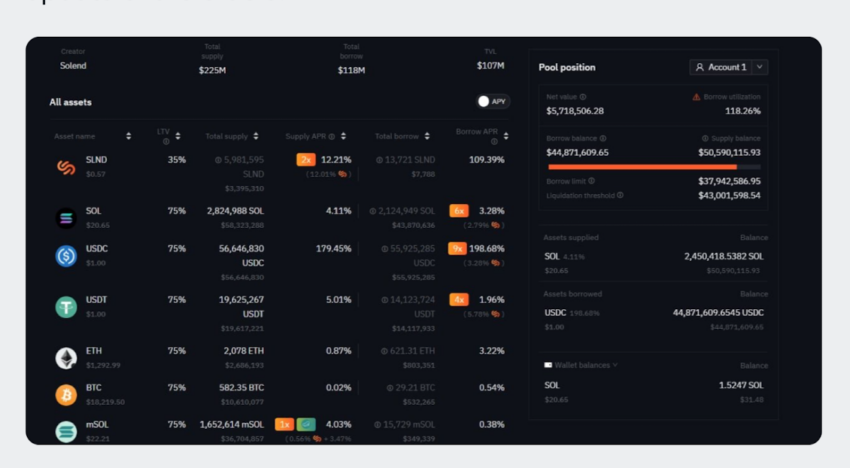The height and width of the screenshot is (468, 850).
Task: Click the USDT Tether icon
Action: [x=66, y=307]
